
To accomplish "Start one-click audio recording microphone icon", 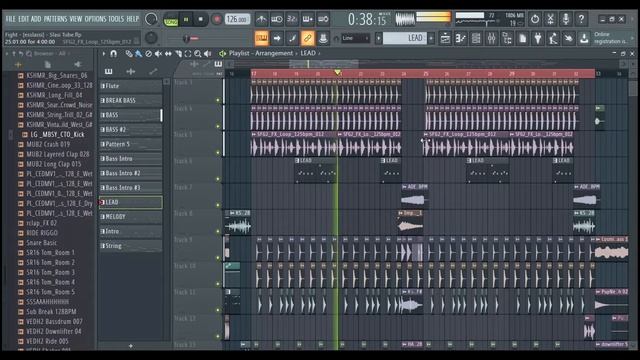I will 566,19.
